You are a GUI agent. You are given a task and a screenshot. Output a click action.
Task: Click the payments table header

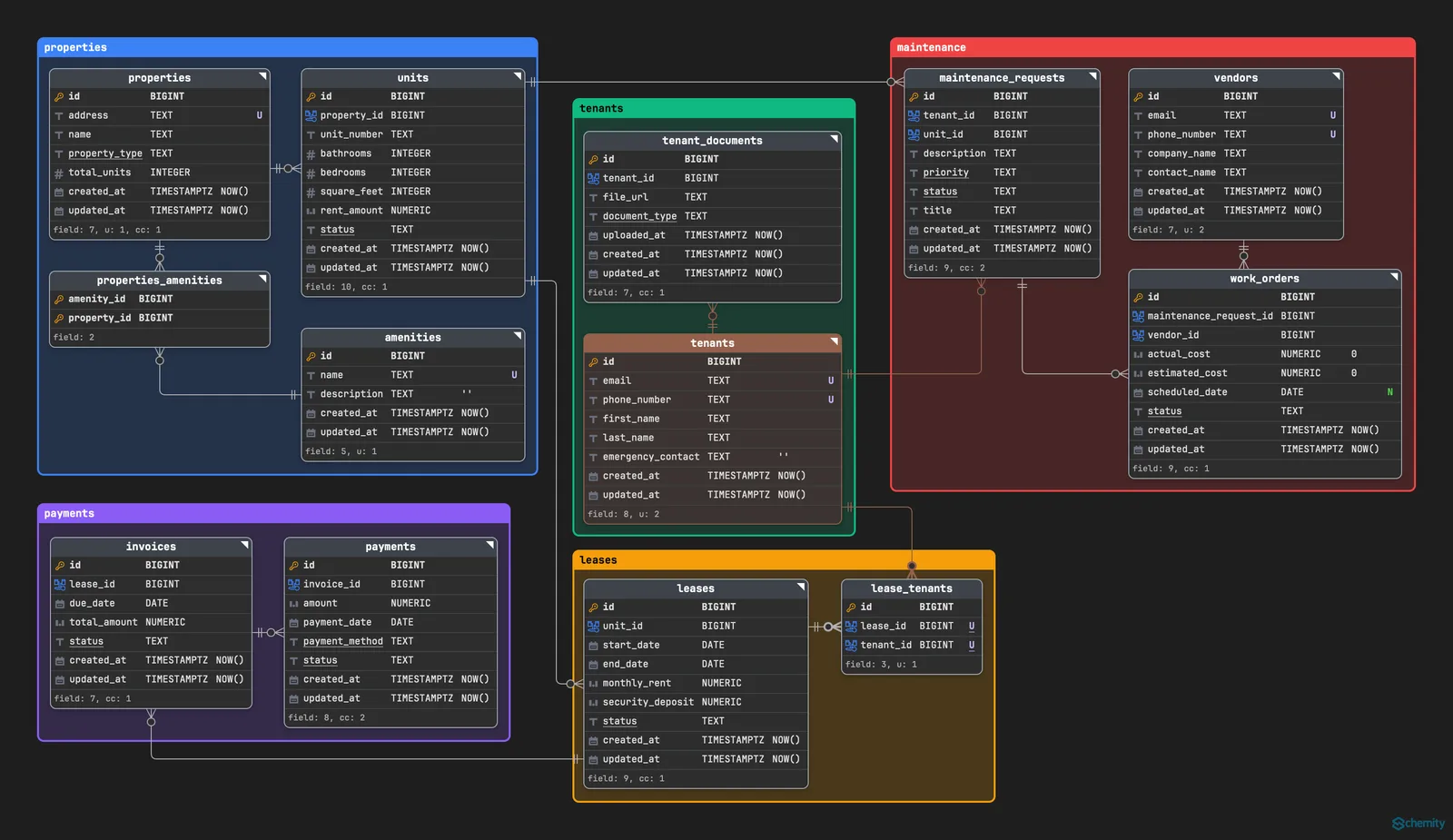pos(390,547)
